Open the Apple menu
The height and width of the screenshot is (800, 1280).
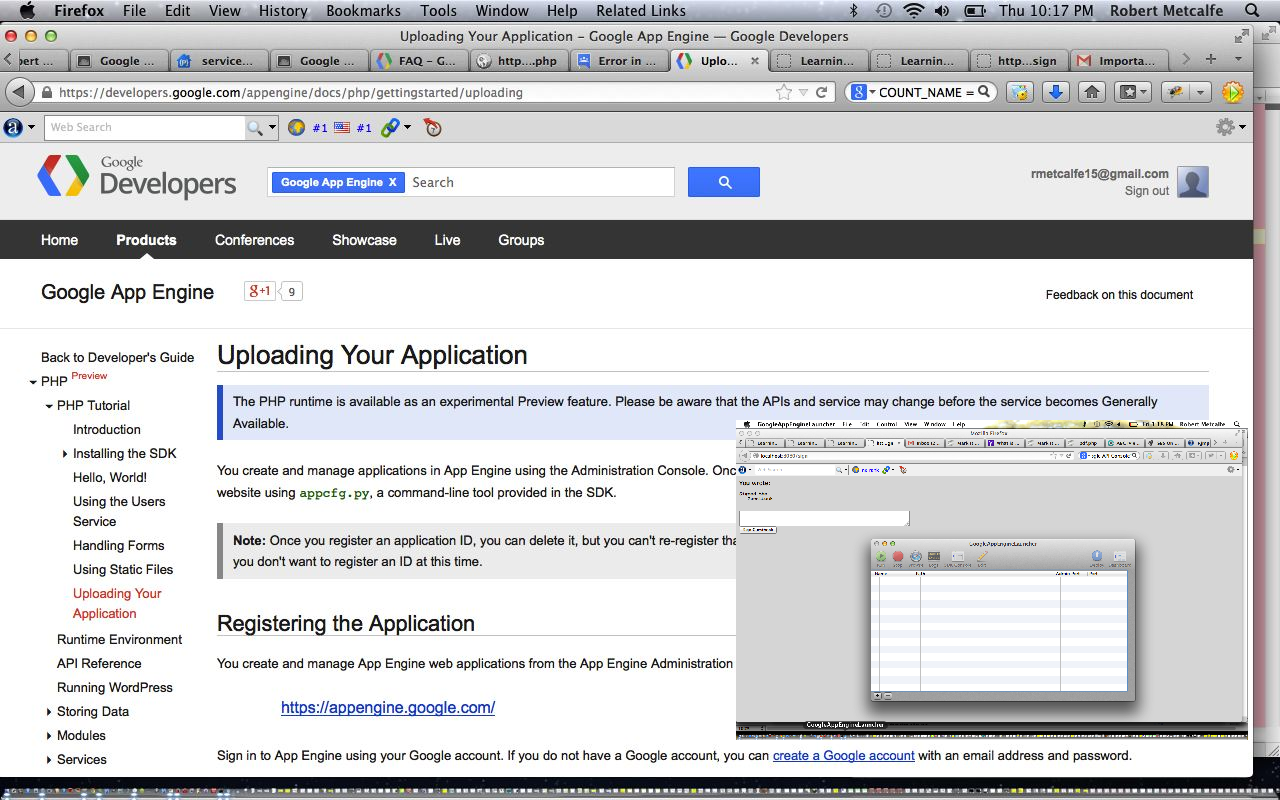(x=27, y=11)
